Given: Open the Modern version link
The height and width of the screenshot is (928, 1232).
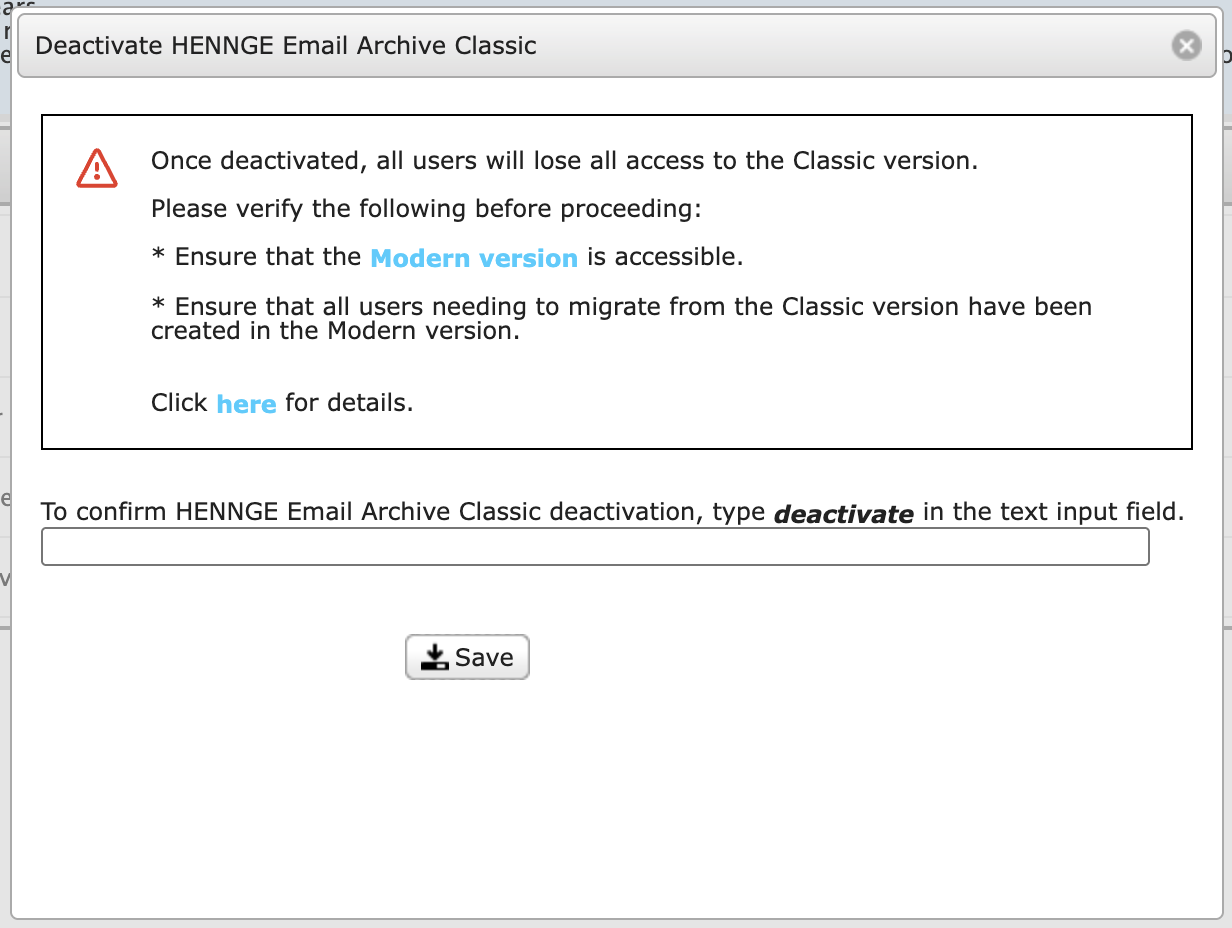Looking at the screenshot, I should point(474,258).
